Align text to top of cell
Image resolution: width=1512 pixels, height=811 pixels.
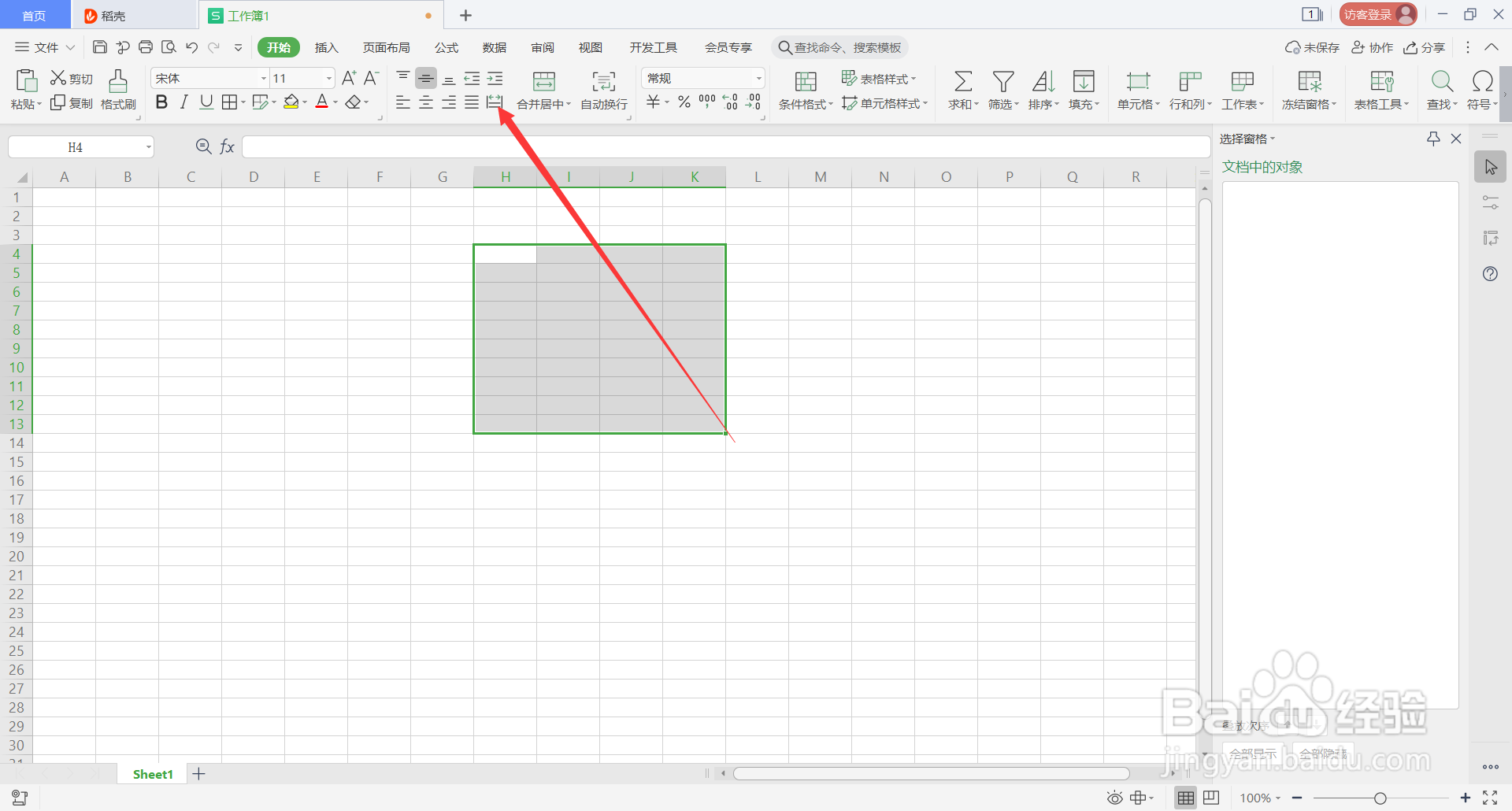403,78
